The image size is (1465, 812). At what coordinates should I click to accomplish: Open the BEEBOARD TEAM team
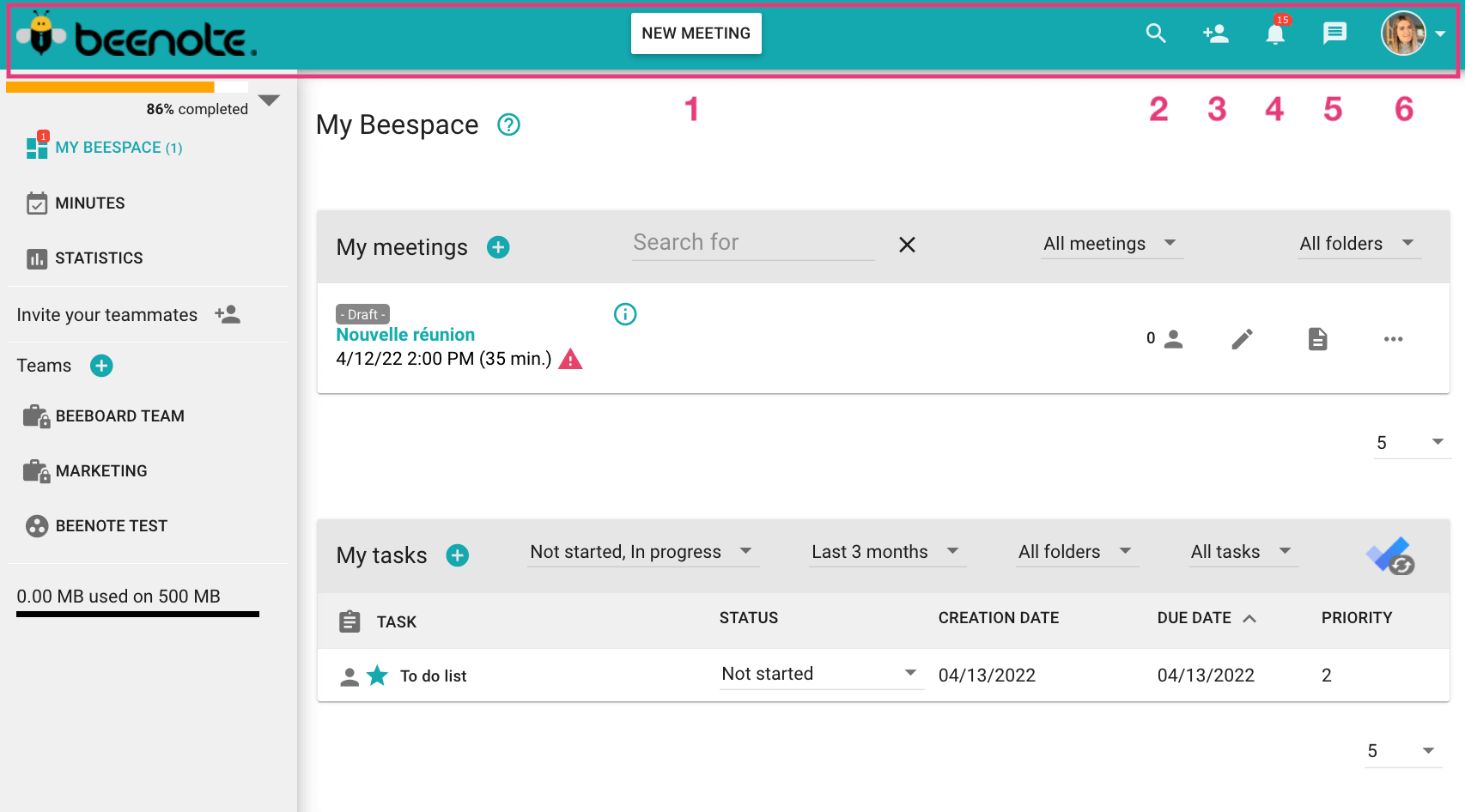click(x=120, y=416)
